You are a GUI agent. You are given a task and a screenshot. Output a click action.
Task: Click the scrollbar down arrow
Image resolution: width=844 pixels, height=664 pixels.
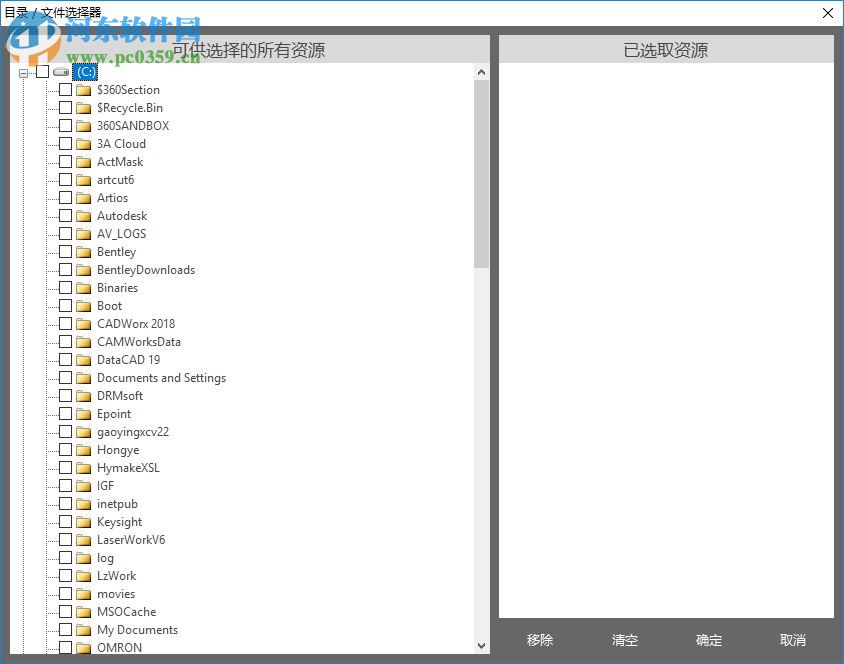point(481,645)
